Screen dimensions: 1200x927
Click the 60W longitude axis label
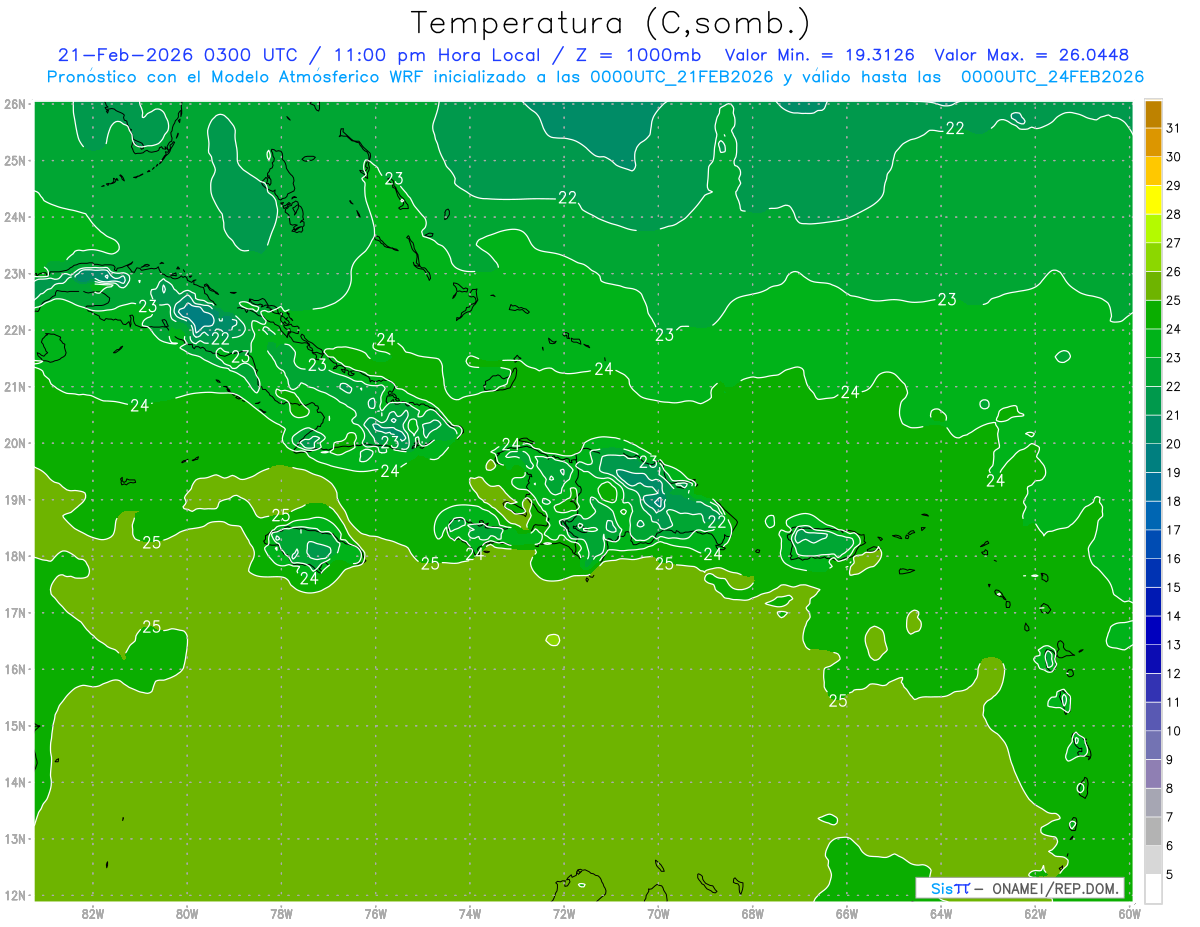click(1130, 914)
